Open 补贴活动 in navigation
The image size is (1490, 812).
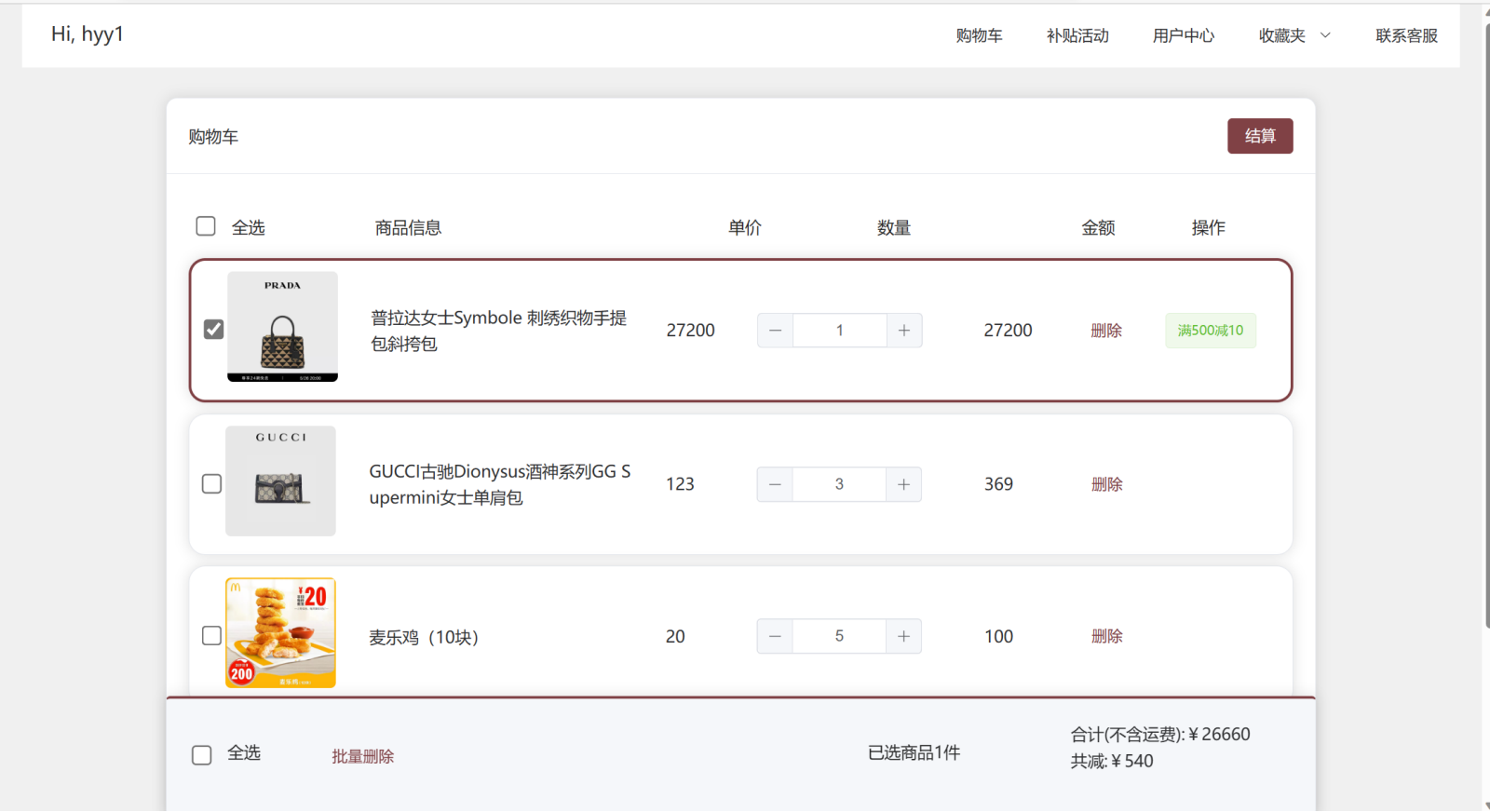click(x=1077, y=35)
